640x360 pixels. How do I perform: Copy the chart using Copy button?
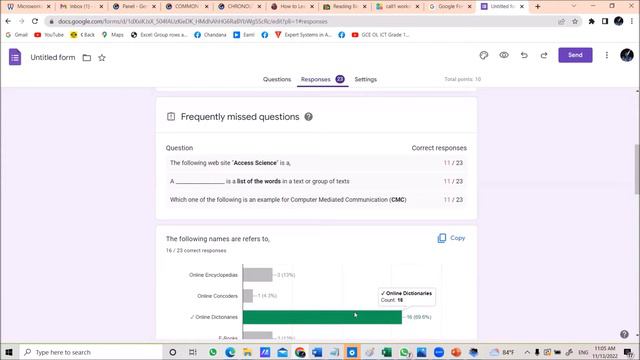(x=451, y=238)
